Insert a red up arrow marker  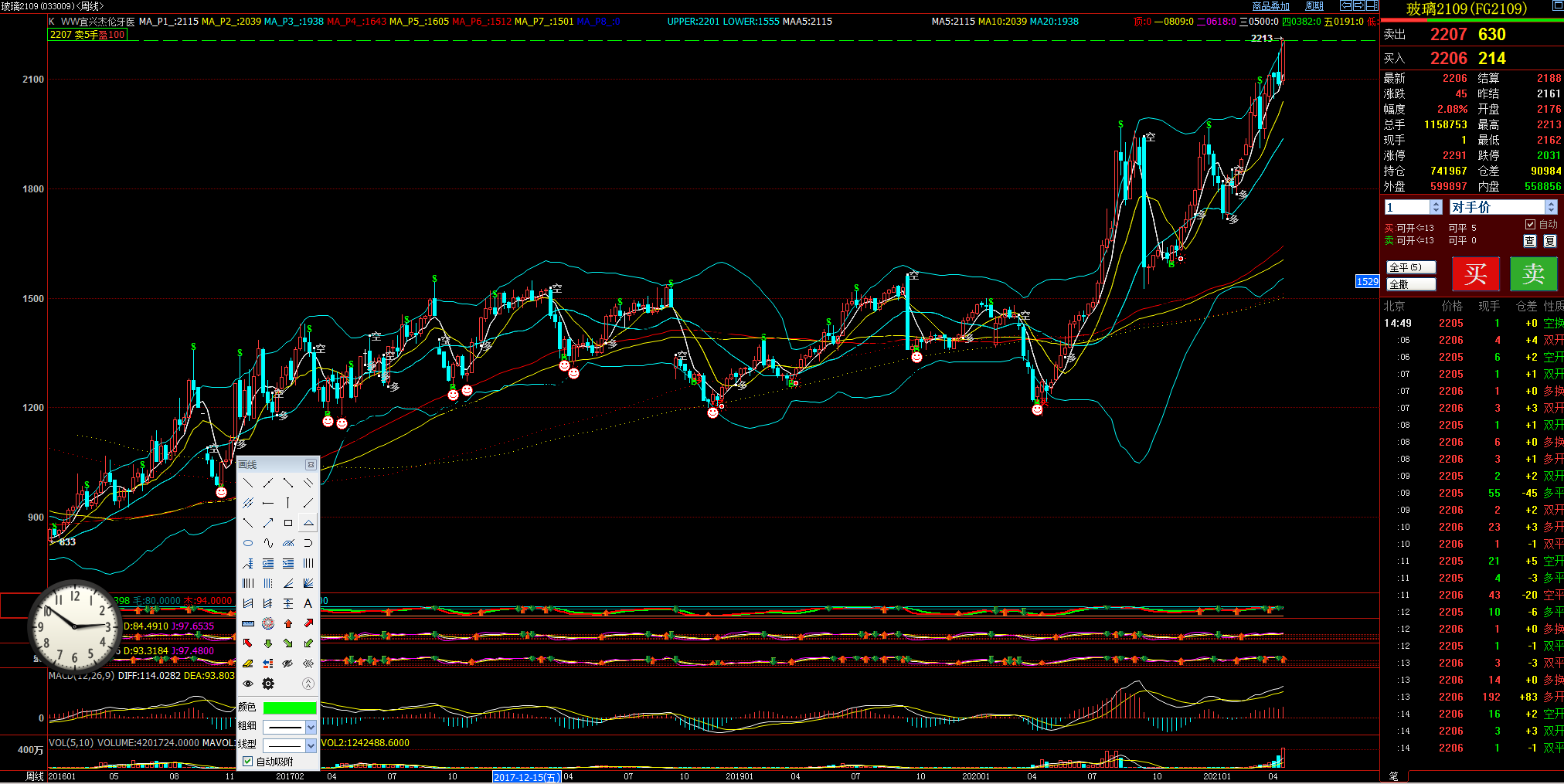pyautogui.click(x=288, y=623)
